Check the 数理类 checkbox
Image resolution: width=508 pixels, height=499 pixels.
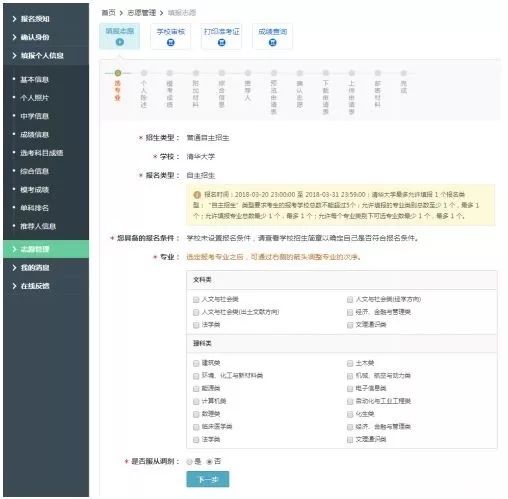[196, 414]
